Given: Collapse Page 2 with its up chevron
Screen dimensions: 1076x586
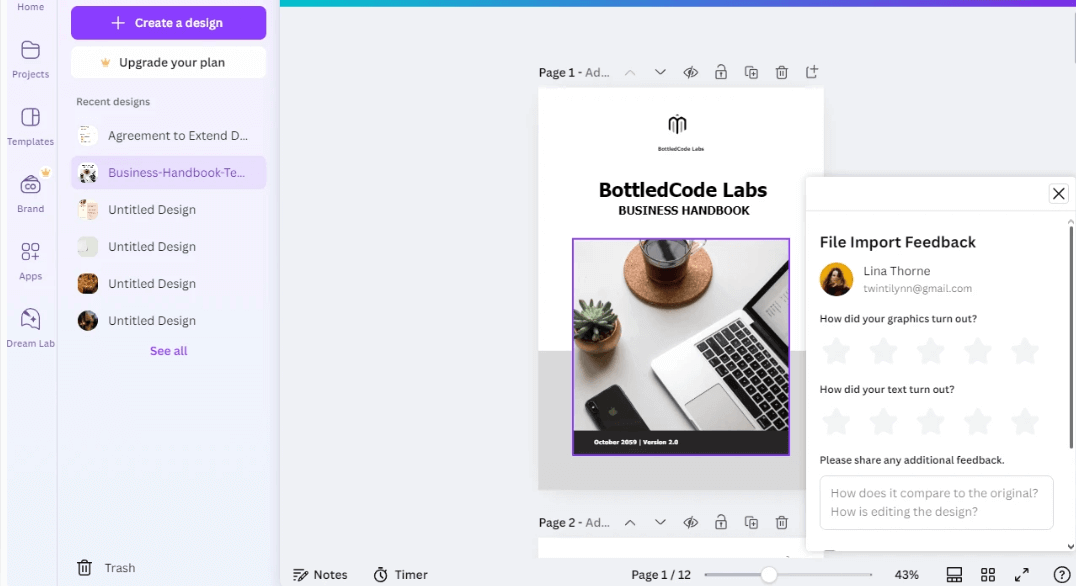Looking at the screenshot, I should pyautogui.click(x=630, y=522).
